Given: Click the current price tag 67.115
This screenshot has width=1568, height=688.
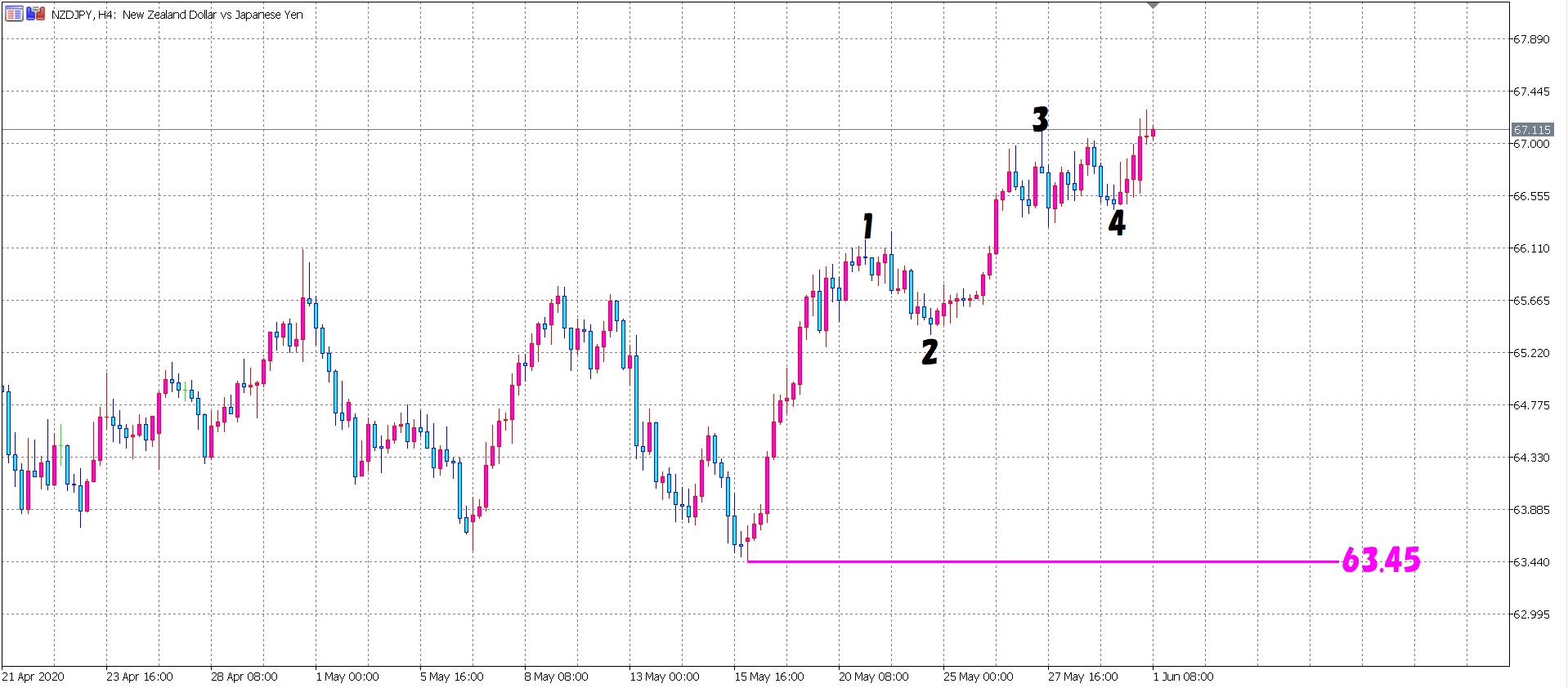Looking at the screenshot, I should (x=1531, y=130).
